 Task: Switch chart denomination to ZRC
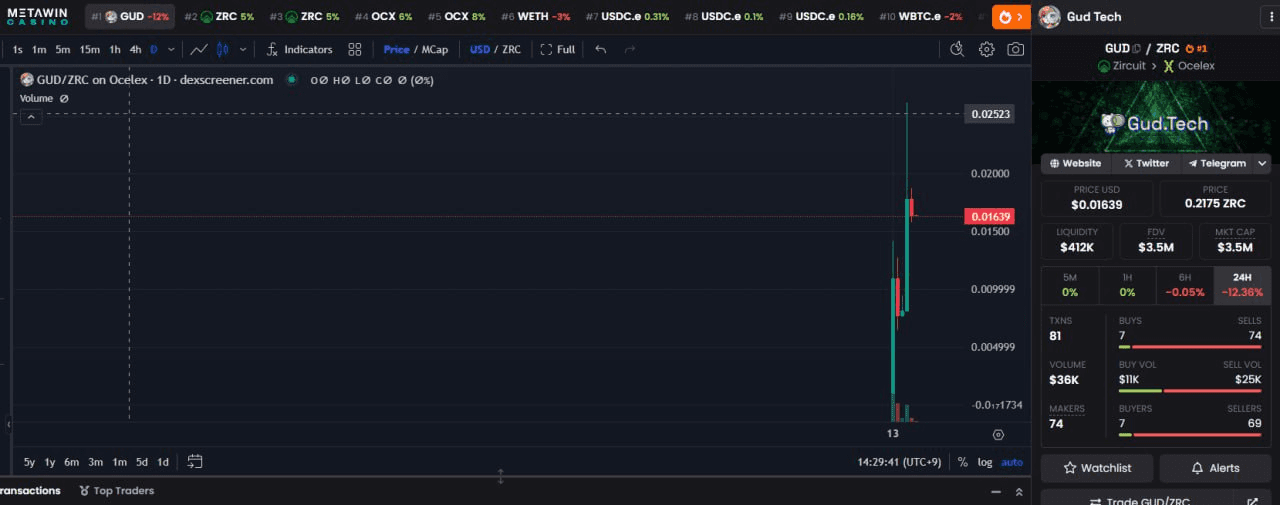tap(511, 49)
